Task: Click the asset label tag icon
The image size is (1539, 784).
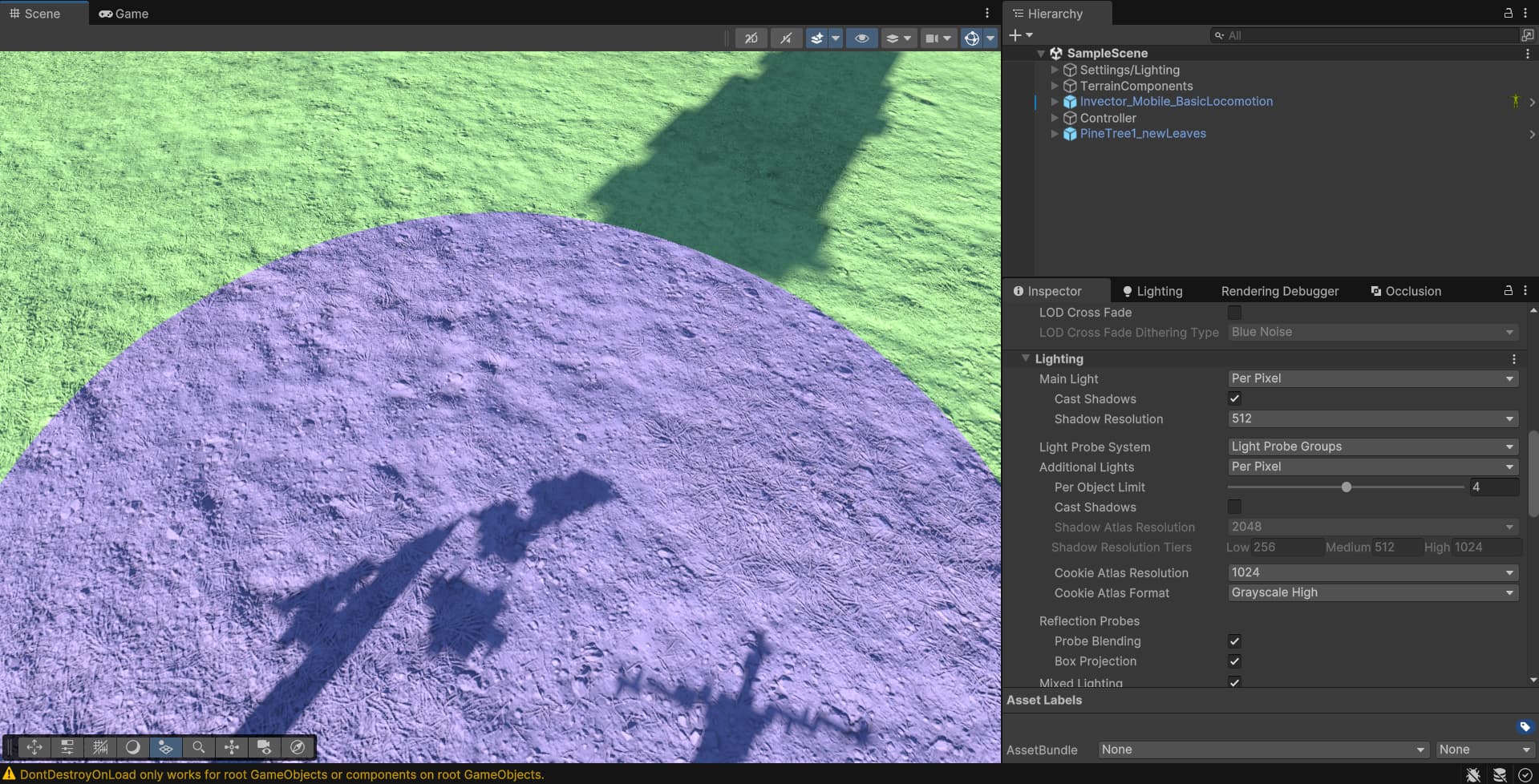Action: pyautogui.click(x=1525, y=726)
